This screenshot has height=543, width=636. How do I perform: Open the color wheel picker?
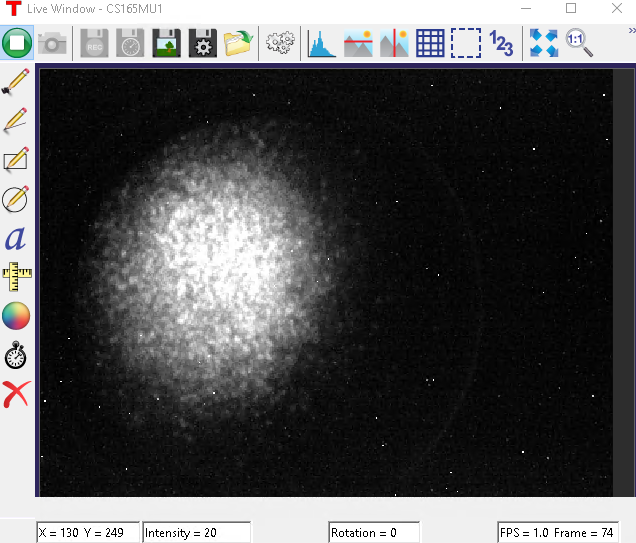pos(16,316)
